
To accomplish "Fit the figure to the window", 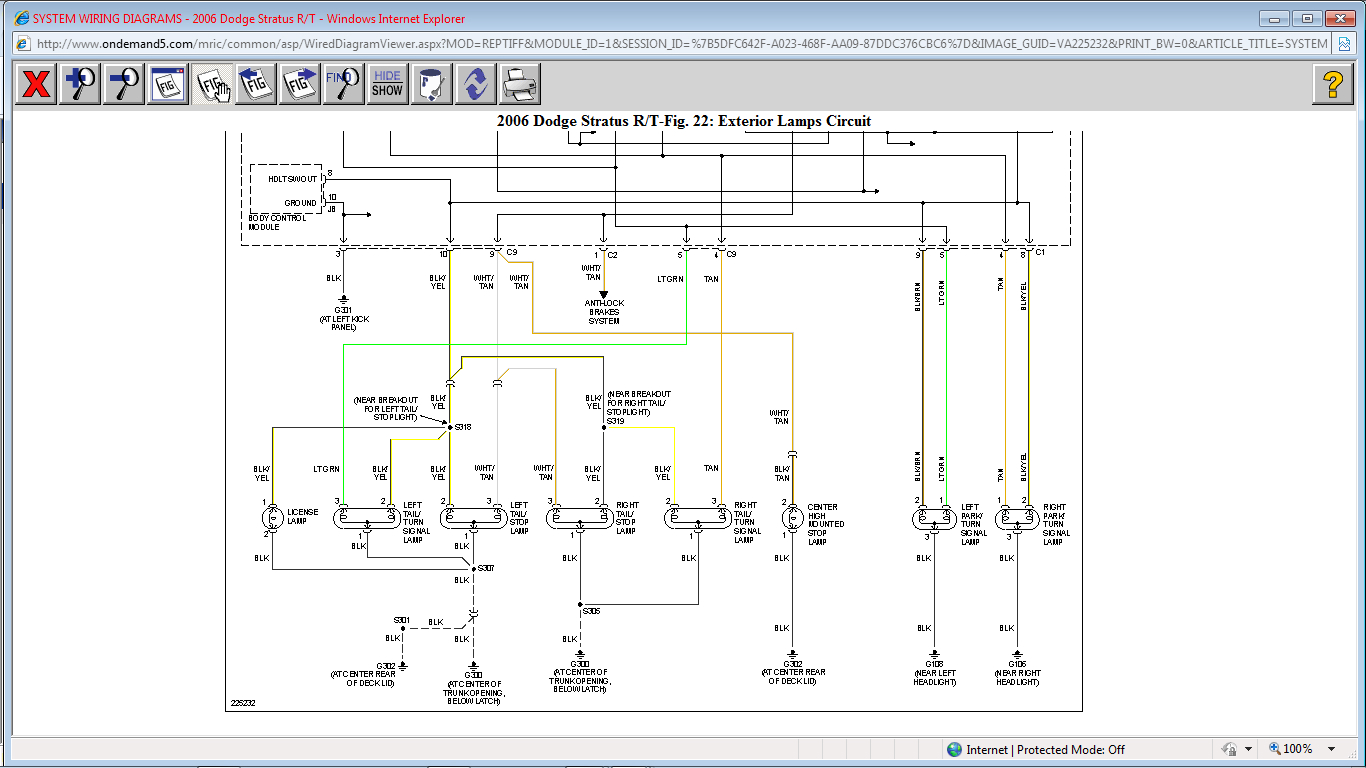I will [x=168, y=84].
